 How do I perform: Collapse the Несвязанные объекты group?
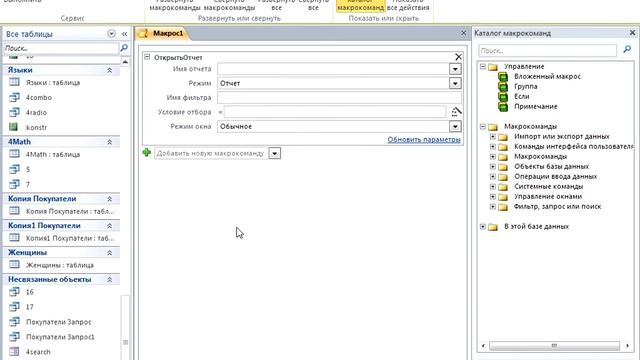[x=109, y=280]
